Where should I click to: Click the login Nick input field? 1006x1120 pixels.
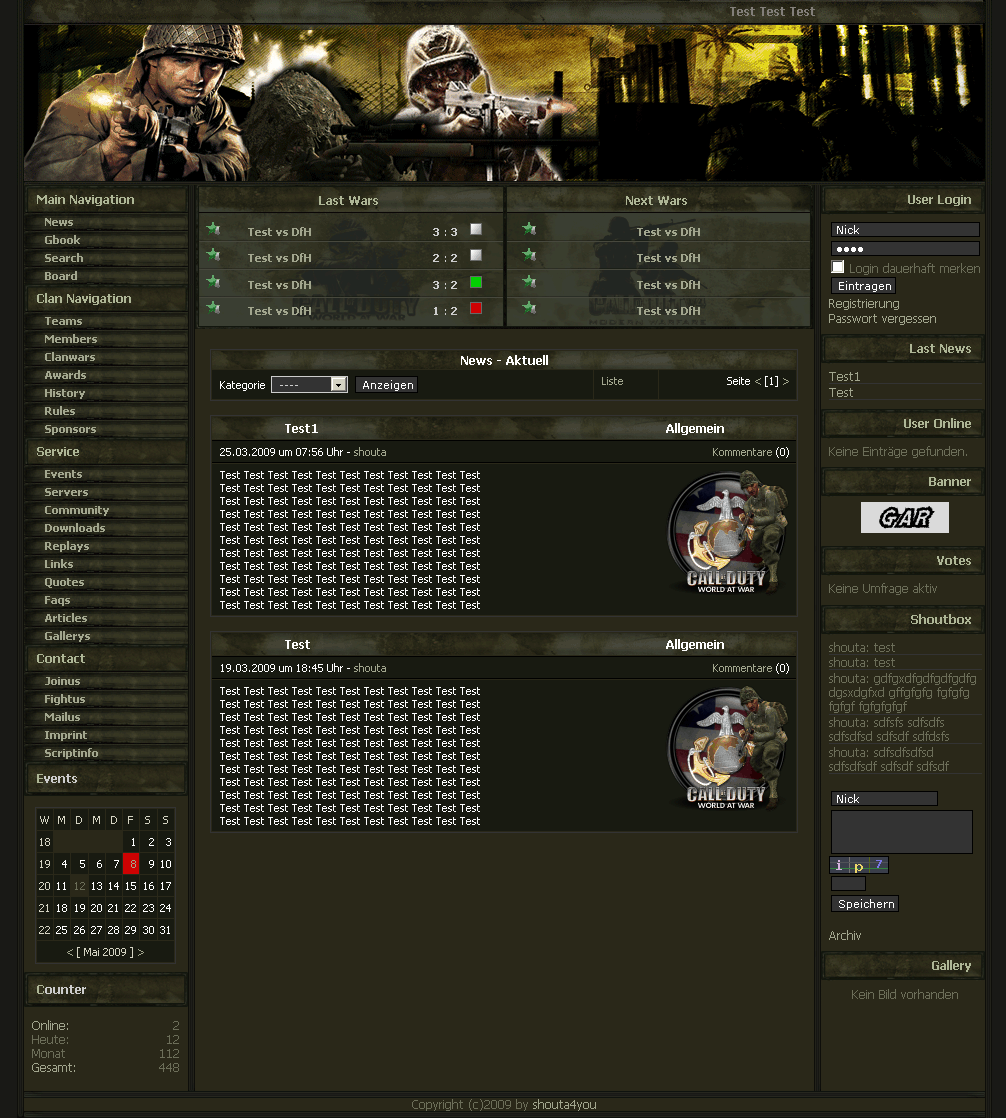pos(905,230)
